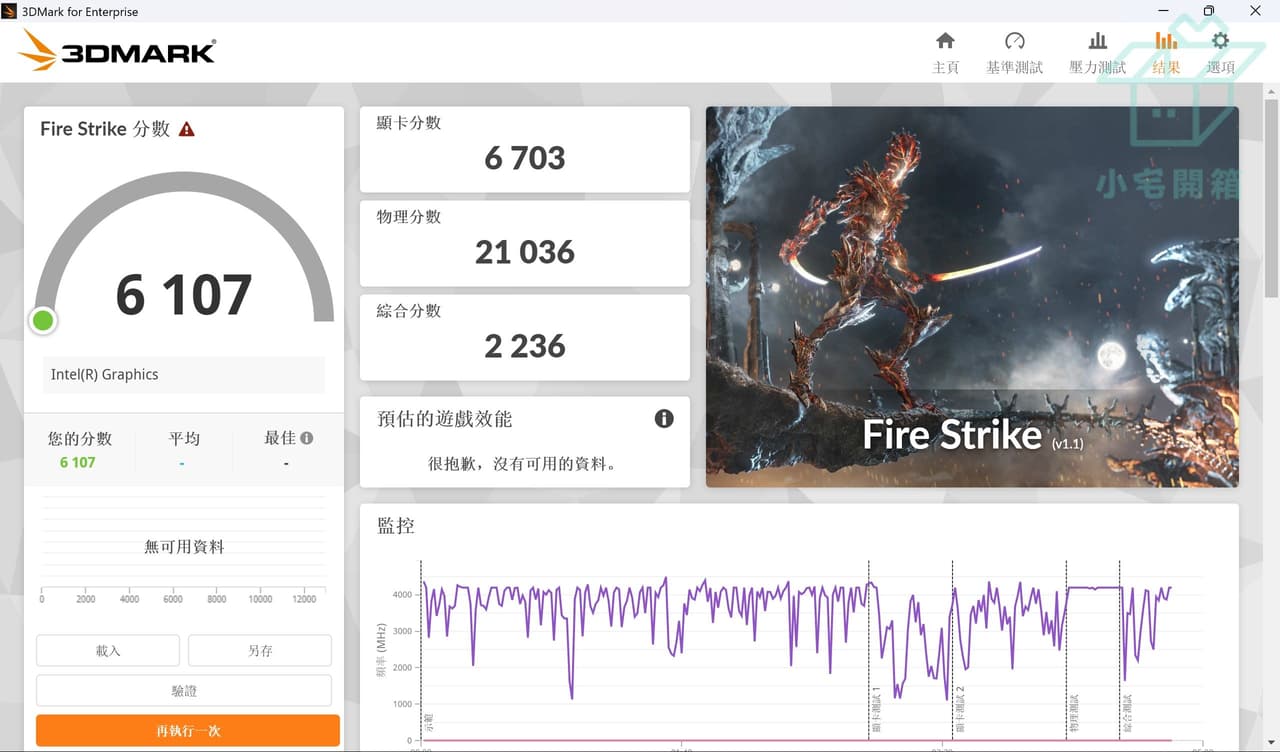Click the orange results chart icon
This screenshot has width=1280, height=752.
[x=1166, y=41]
